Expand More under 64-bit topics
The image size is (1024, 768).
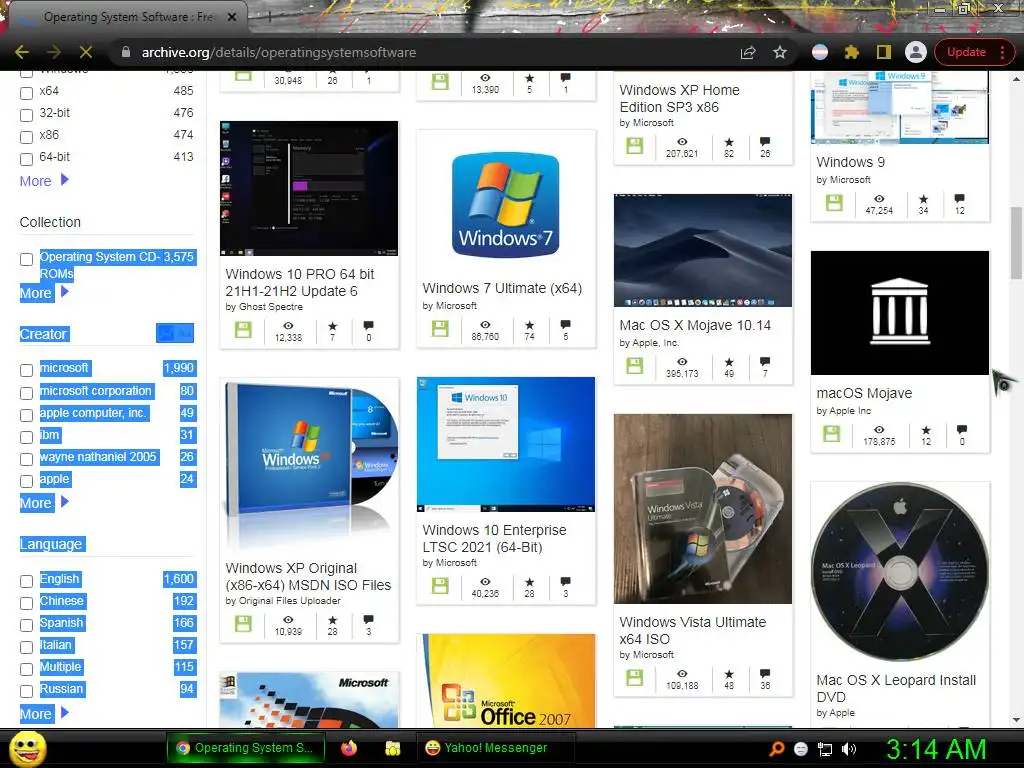[44, 181]
